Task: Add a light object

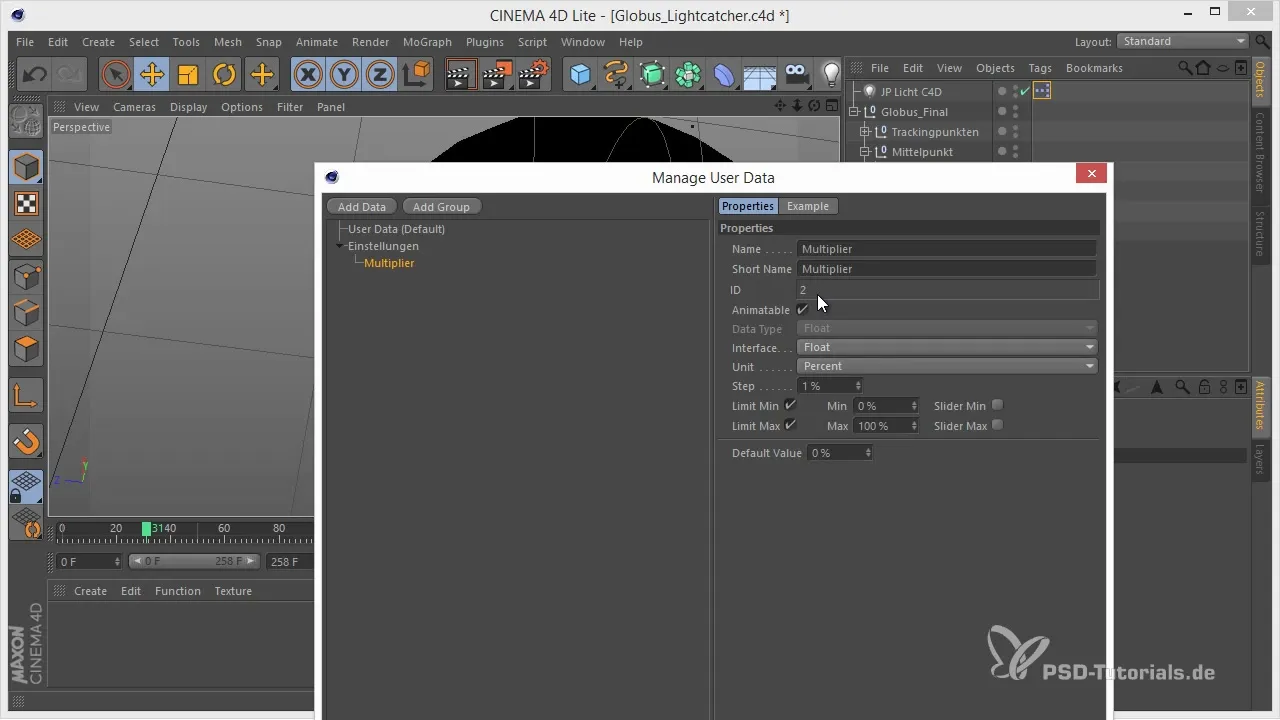Action: (830, 74)
